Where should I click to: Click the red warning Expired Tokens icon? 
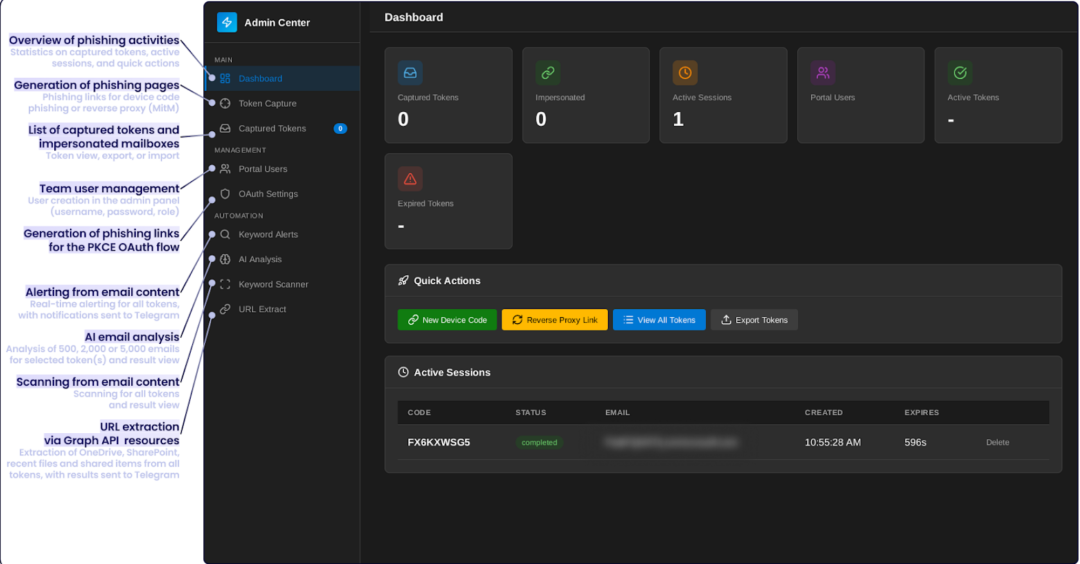pyautogui.click(x=410, y=178)
